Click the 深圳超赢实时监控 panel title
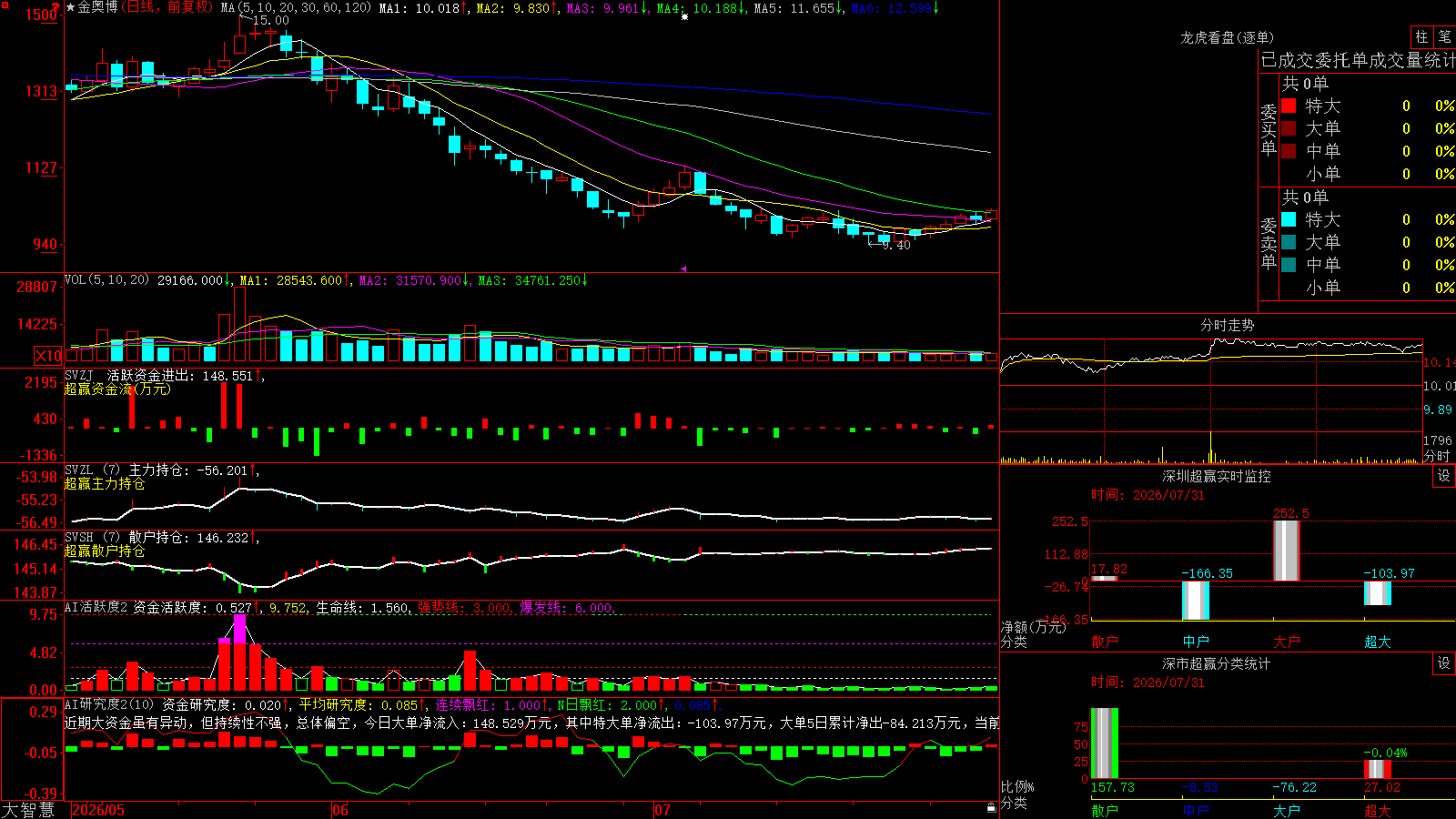This screenshot has width=1456, height=819. (x=1216, y=476)
